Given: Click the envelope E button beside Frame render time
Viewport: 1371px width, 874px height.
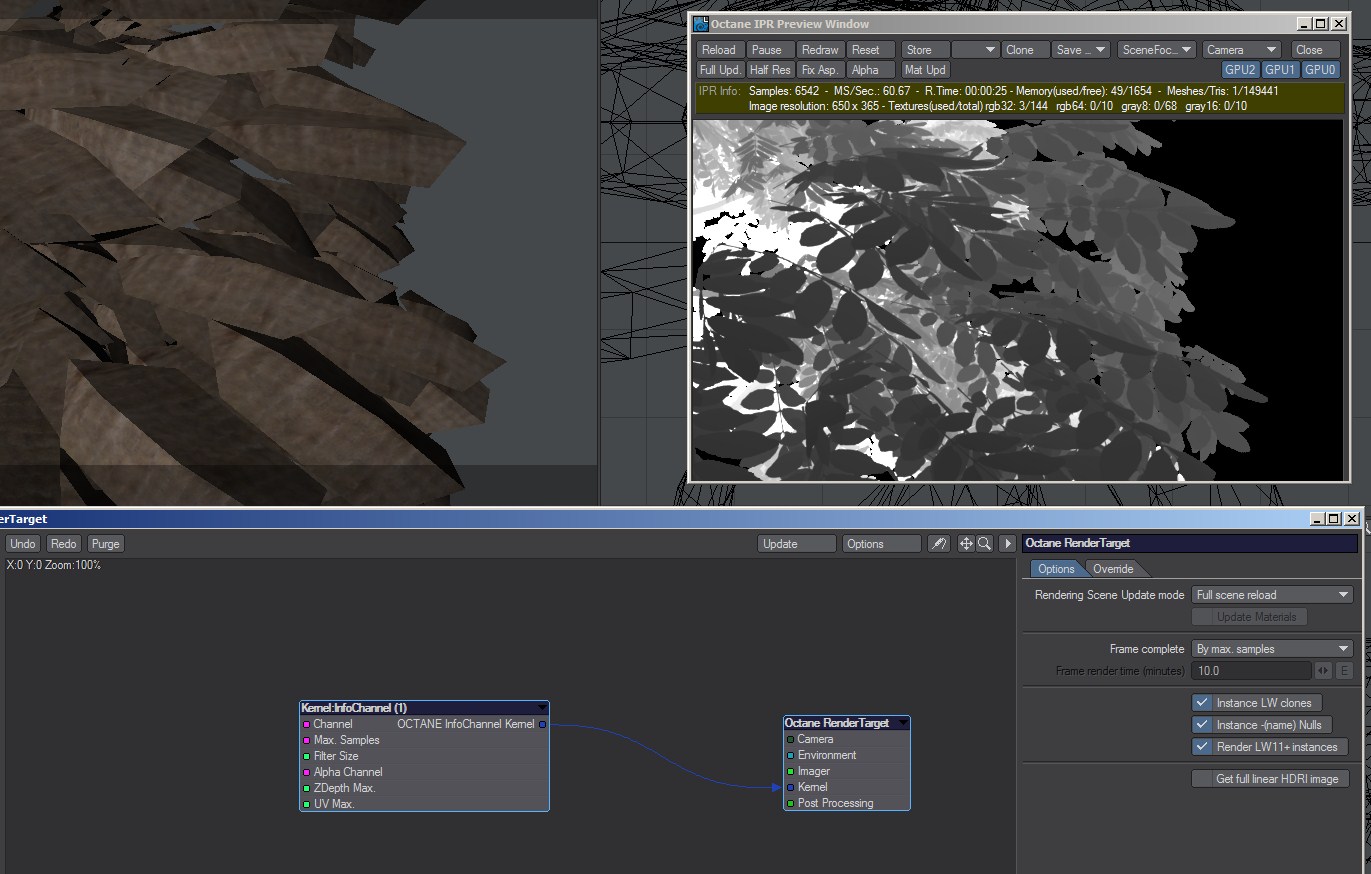Looking at the screenshot, I should pyautogui.click(x=1344, y=671).
